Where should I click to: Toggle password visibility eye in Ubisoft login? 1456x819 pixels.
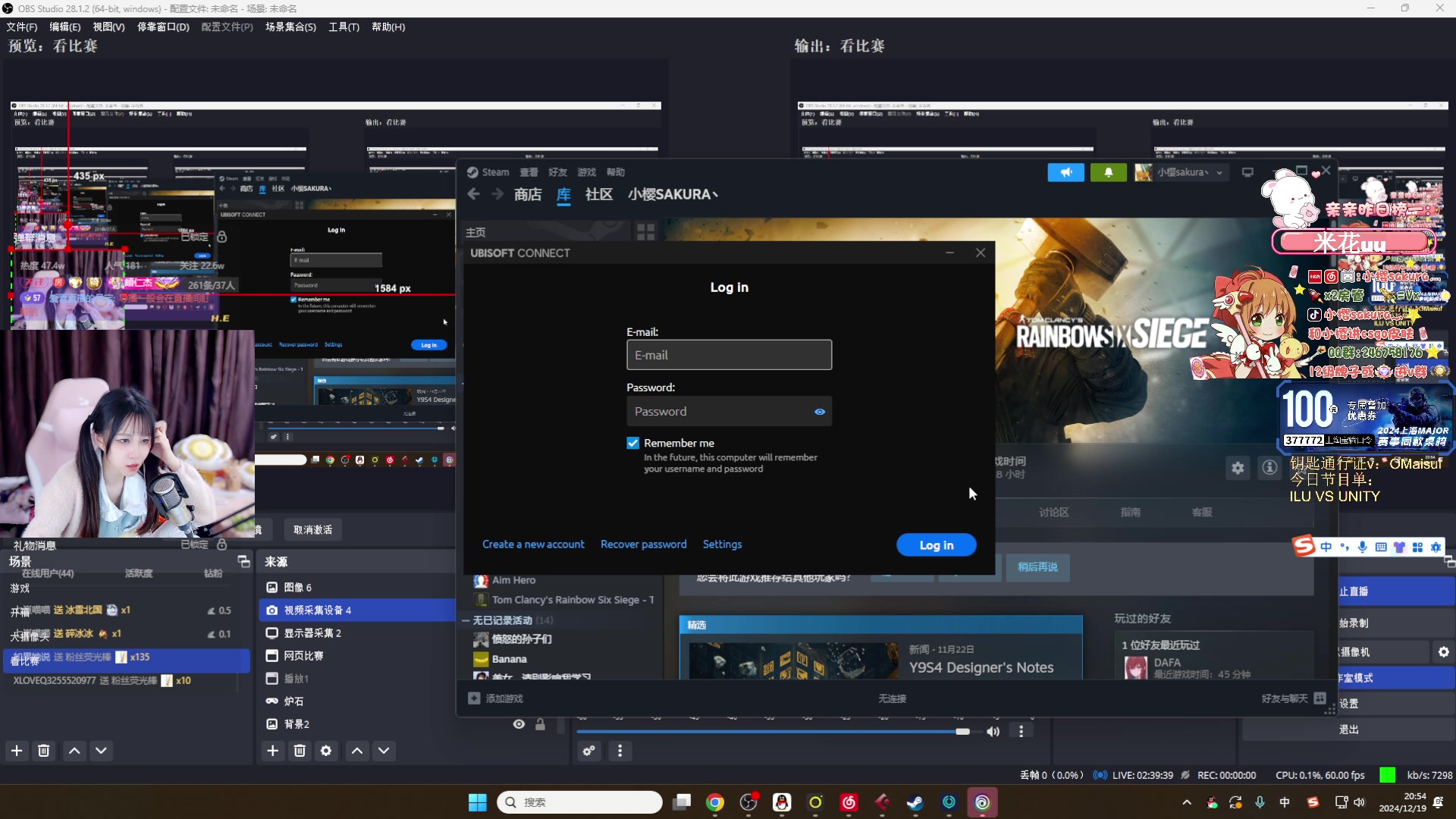[820, 412]
